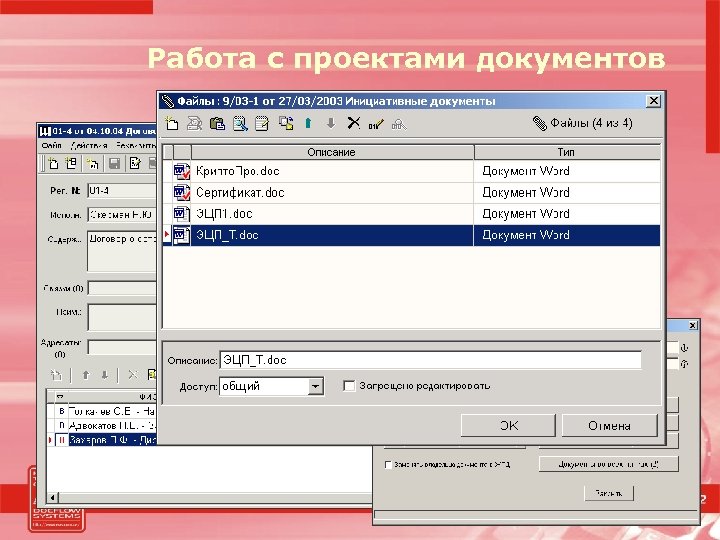
Task: Click Документ Word cell for КриптоПро.doc
Action: point(567,171)
